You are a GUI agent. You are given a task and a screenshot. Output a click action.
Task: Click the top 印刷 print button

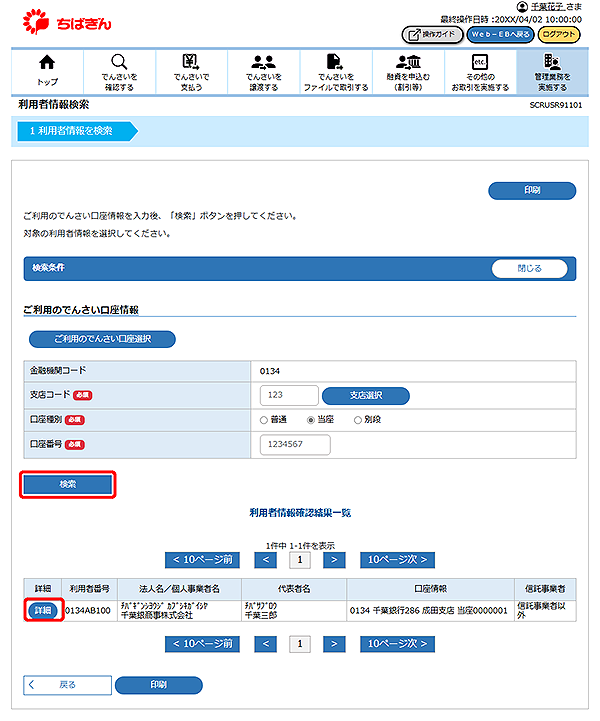(x=532, y=191)
